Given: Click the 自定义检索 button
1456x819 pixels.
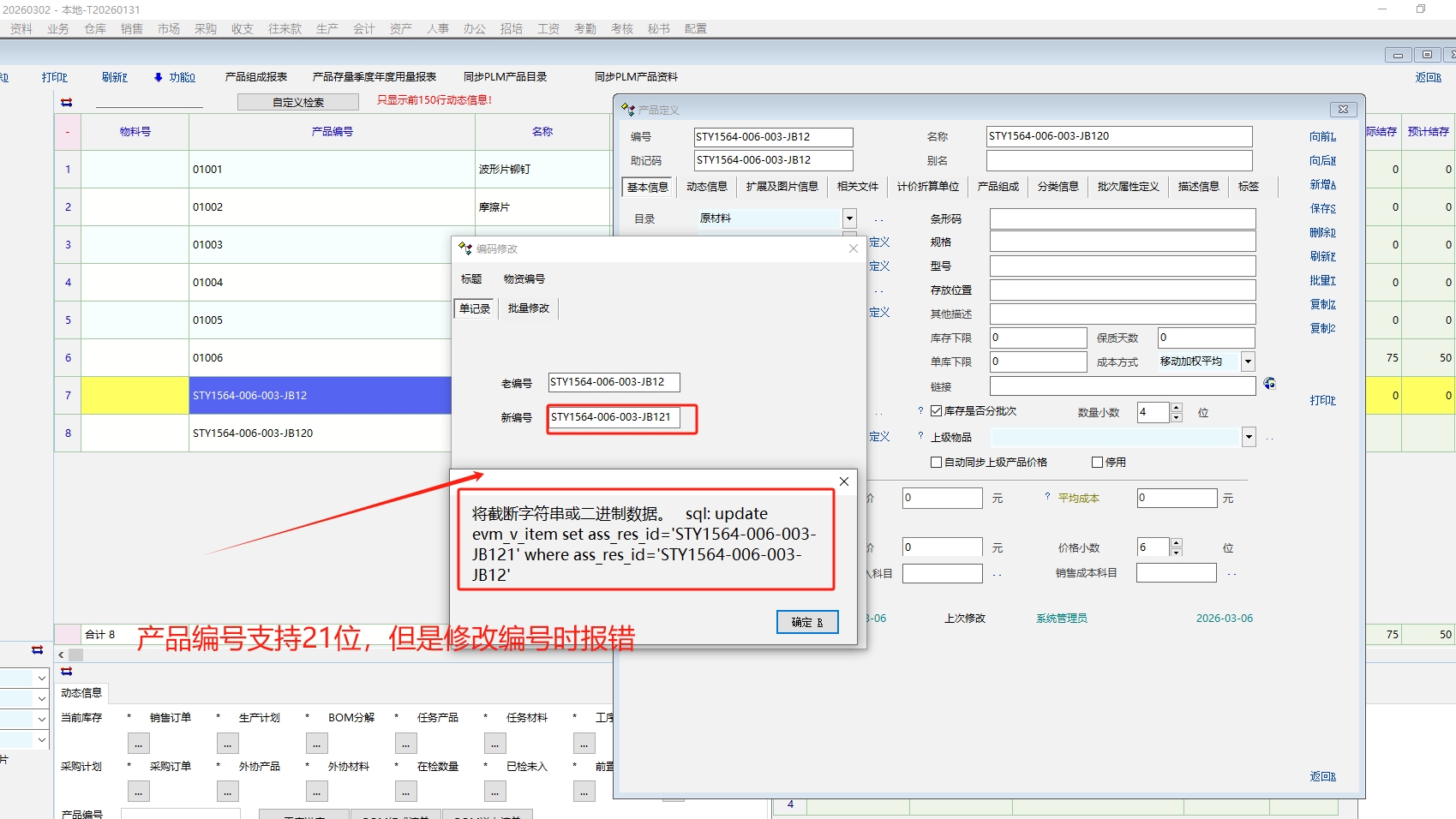Looking at the screenshot, I should pos(298,102).
